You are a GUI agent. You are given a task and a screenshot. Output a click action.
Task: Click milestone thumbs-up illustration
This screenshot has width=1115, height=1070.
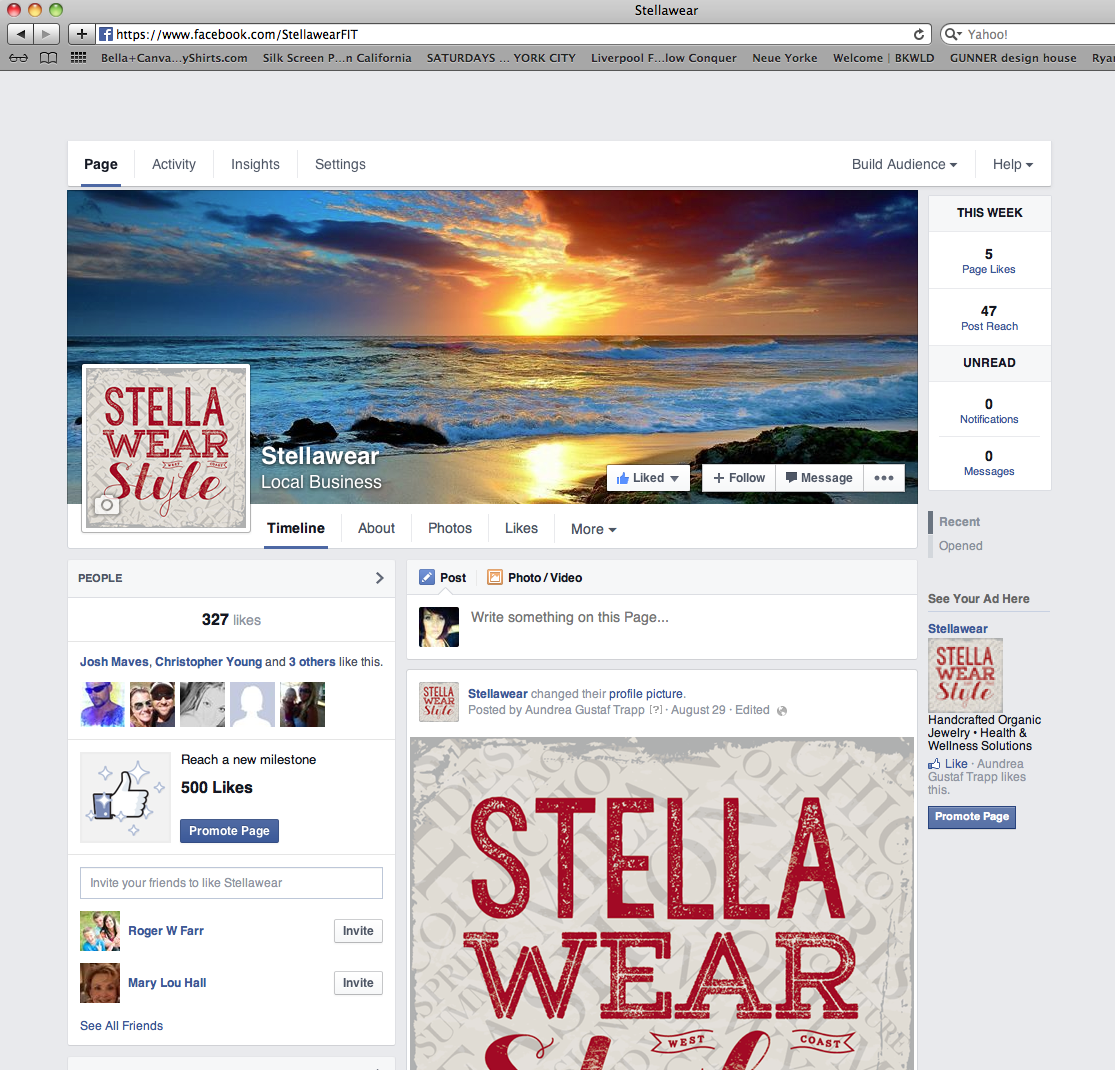click(x=125, y=797)
